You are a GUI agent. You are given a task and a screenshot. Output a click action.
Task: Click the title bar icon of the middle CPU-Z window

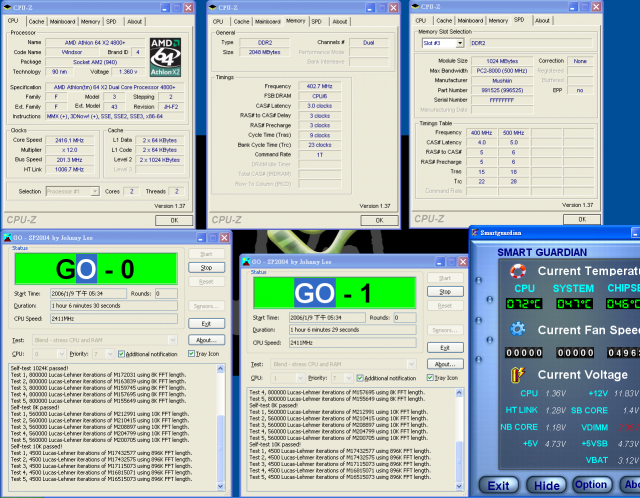pyautogui.click(x=213, y=8)
